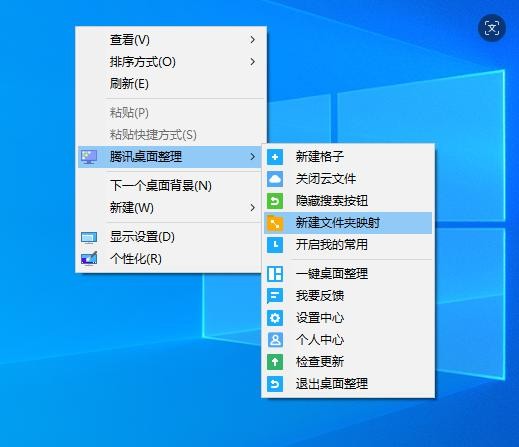Choose 开启我的常用

(x=348, y=245)
